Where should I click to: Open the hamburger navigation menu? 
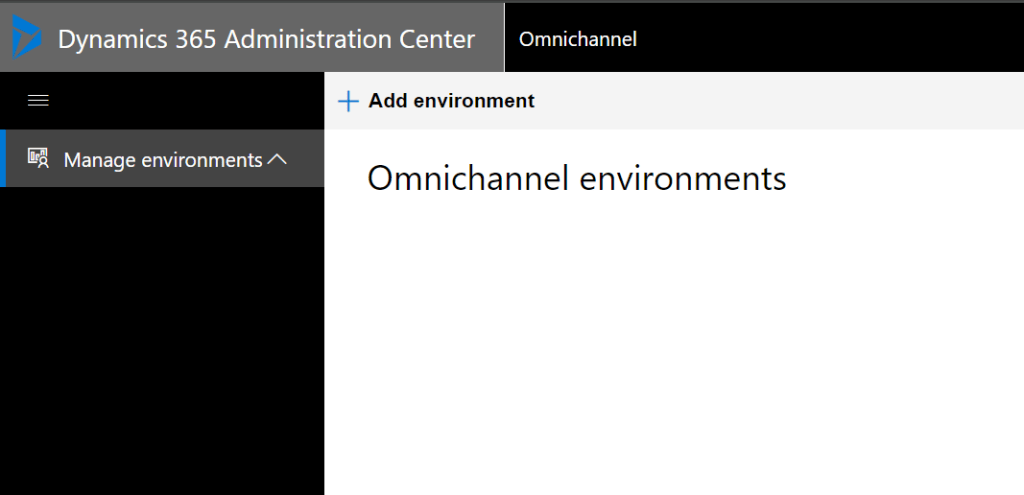coord(38,100)
